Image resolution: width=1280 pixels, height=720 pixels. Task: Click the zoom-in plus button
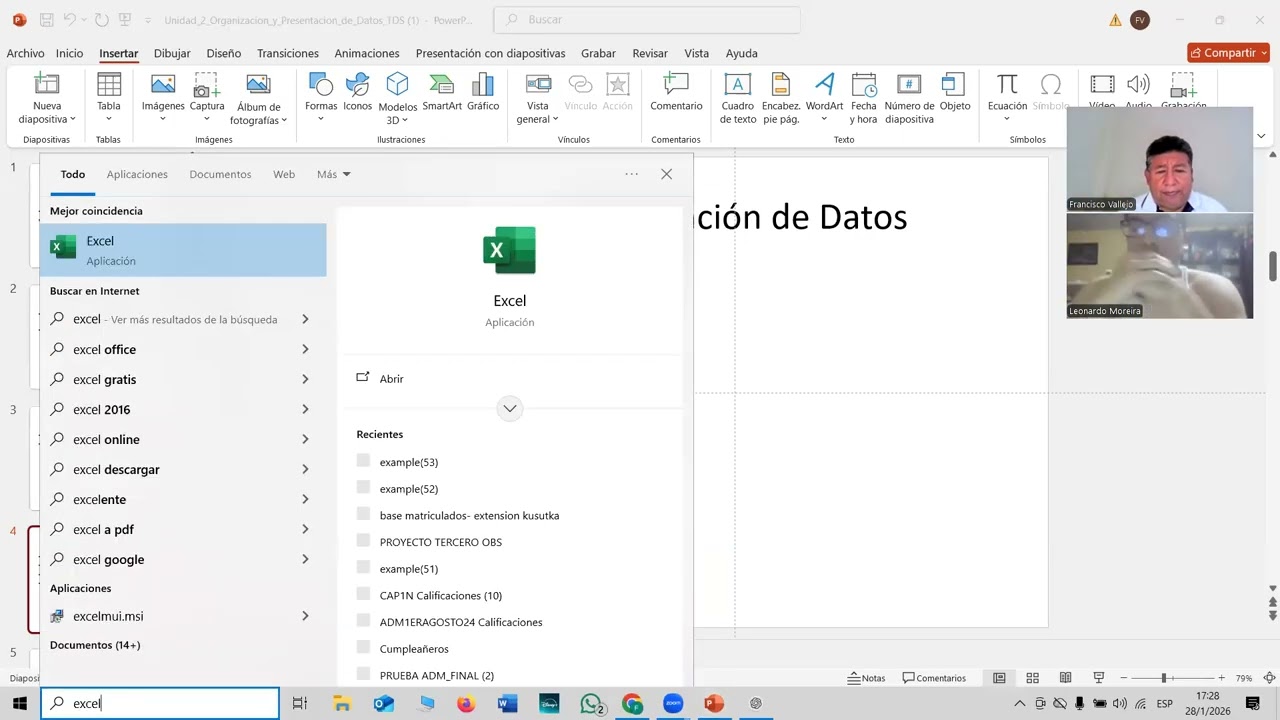coord(1221,678)
